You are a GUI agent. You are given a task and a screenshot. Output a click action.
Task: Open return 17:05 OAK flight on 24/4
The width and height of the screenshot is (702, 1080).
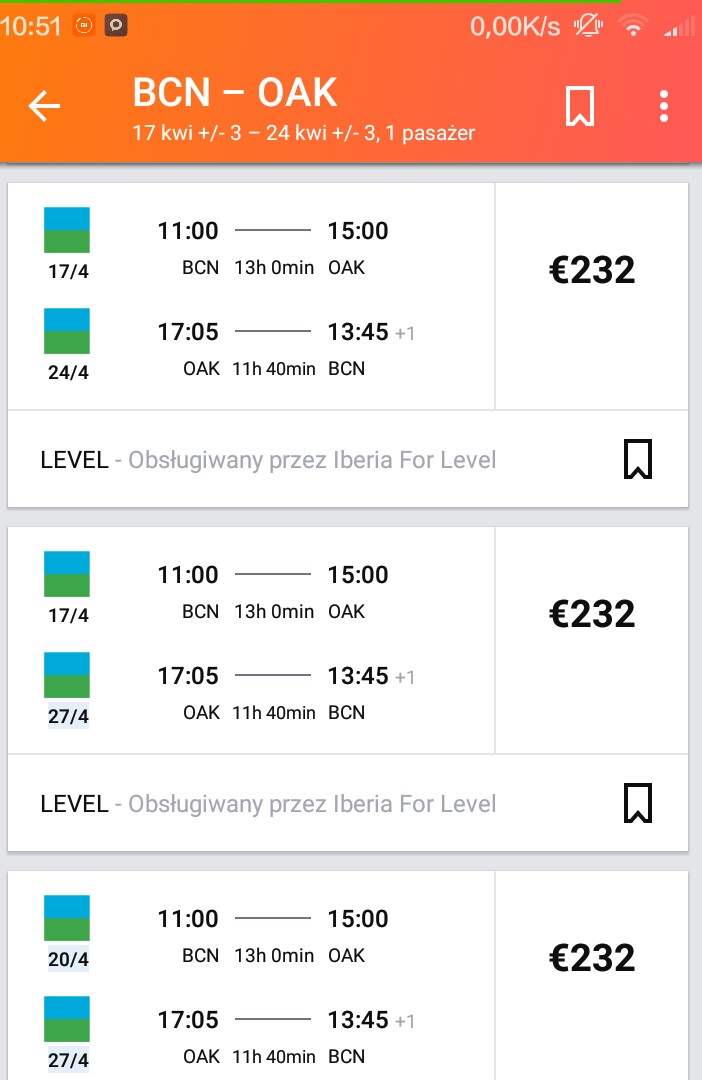[x=286, y=348]
